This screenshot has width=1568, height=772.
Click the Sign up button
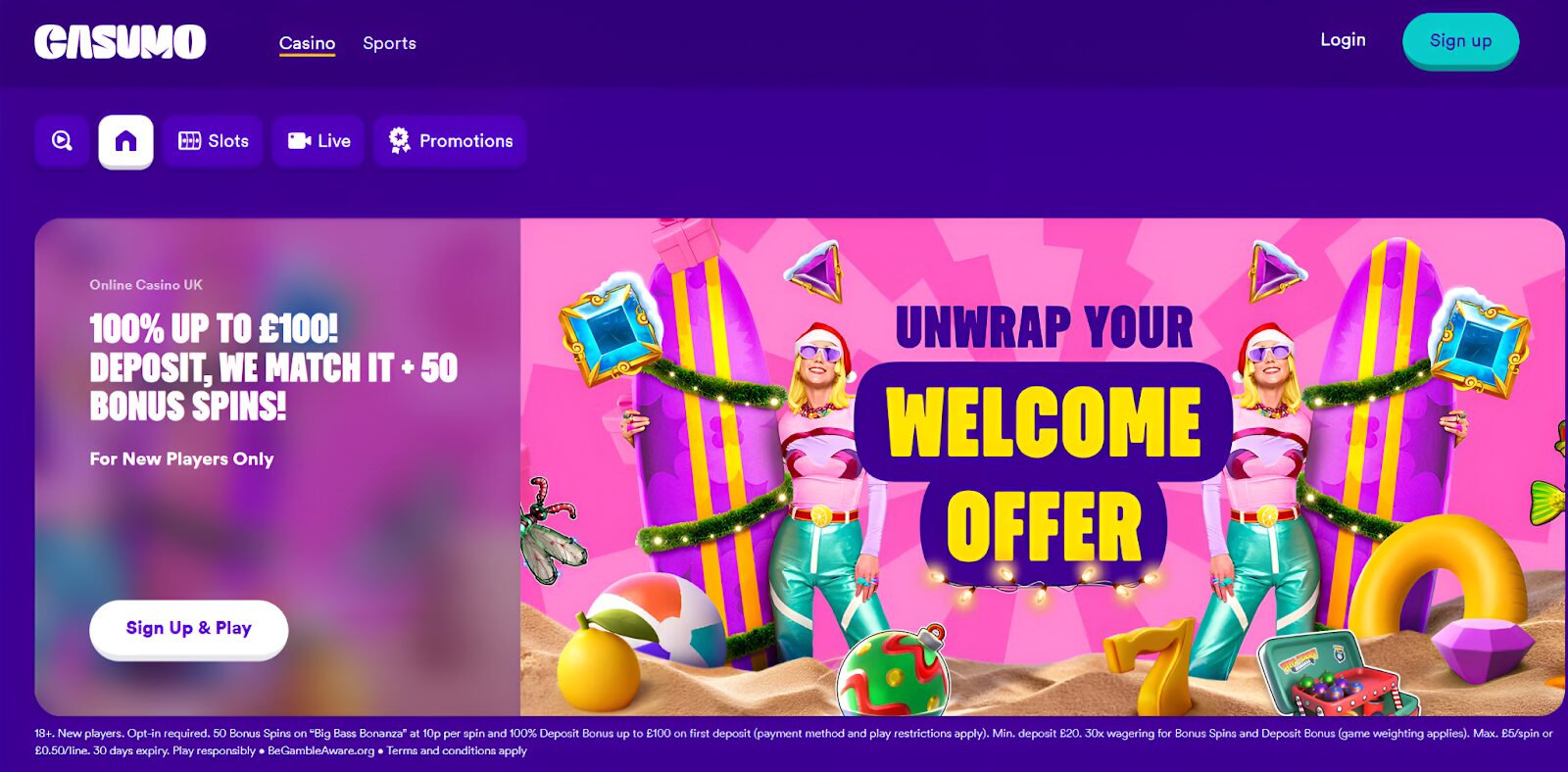1460,41
